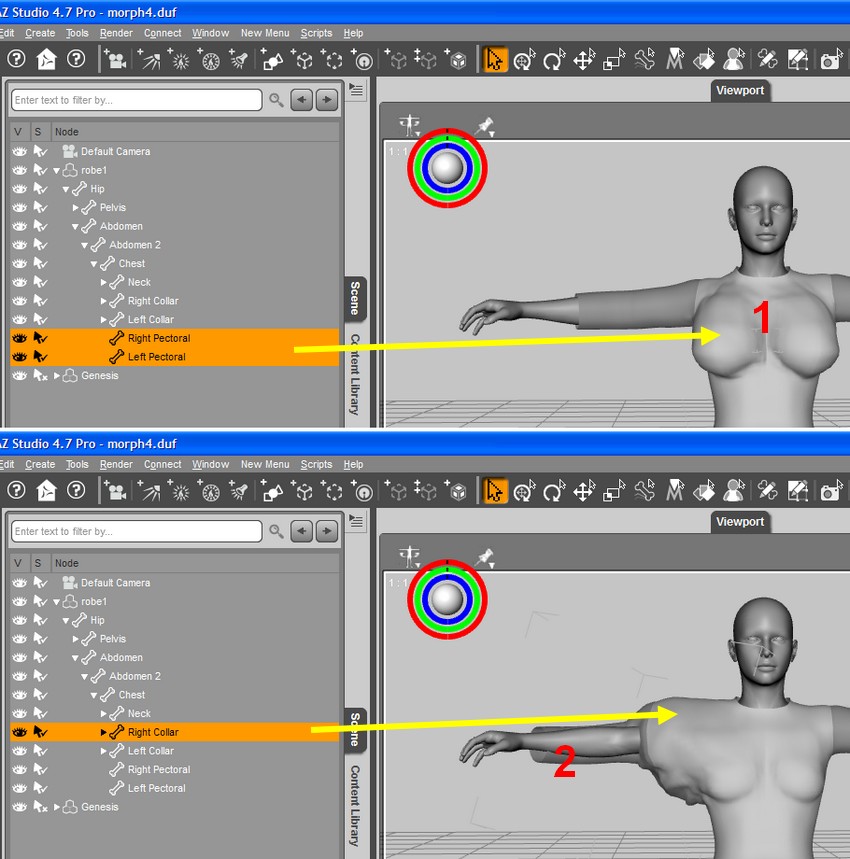Click the figure view icon above the lower viewport

tap(409, 557)
